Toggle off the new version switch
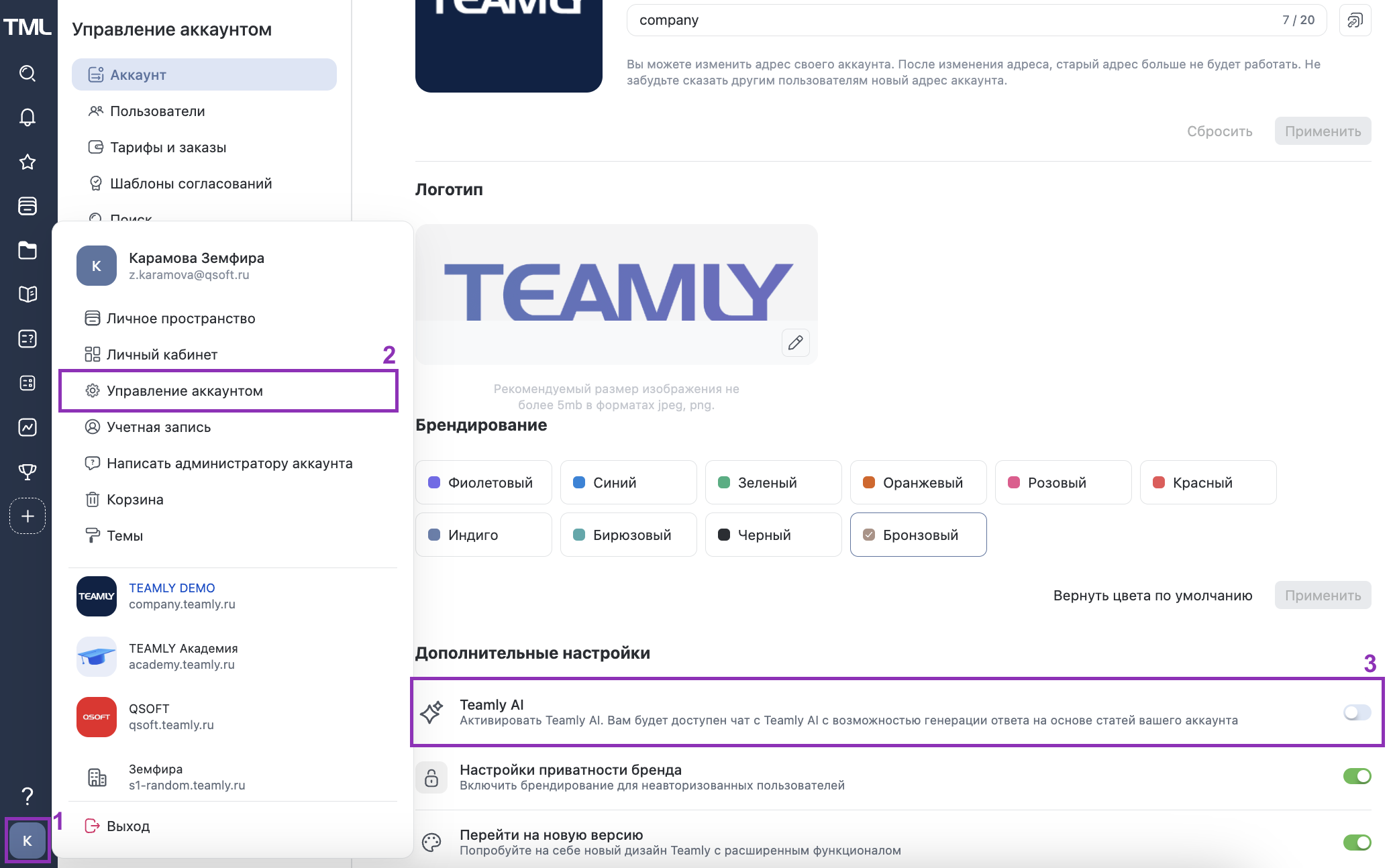The height and width of the screenshot is (868, 1393). pos(1356,842)
